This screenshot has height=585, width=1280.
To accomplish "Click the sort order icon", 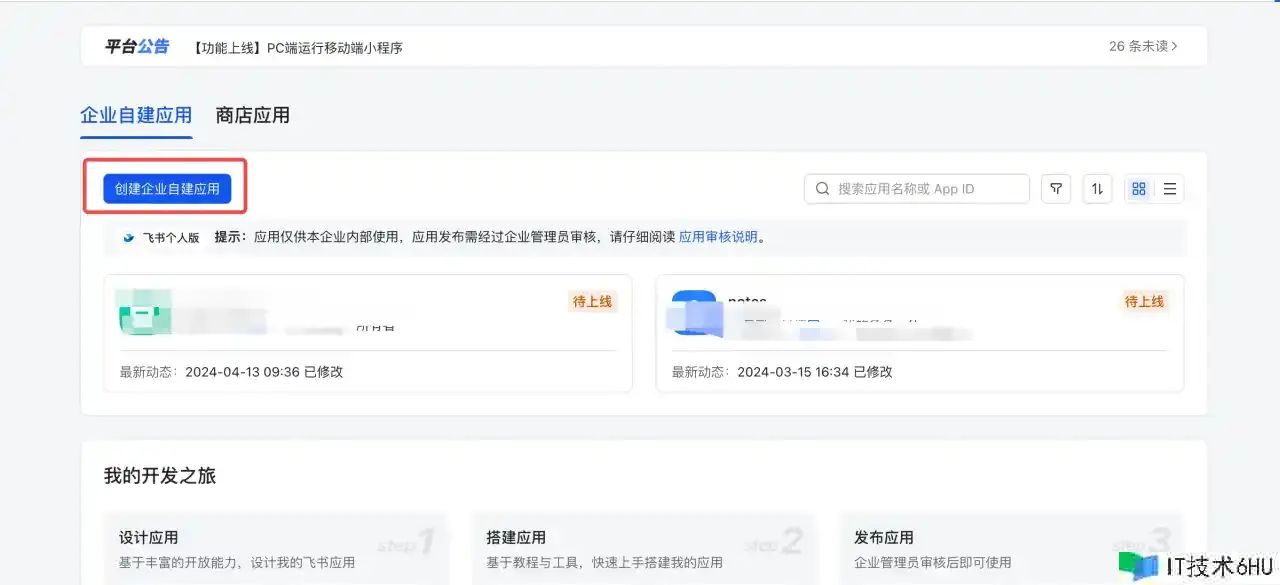I will 1097,189.
